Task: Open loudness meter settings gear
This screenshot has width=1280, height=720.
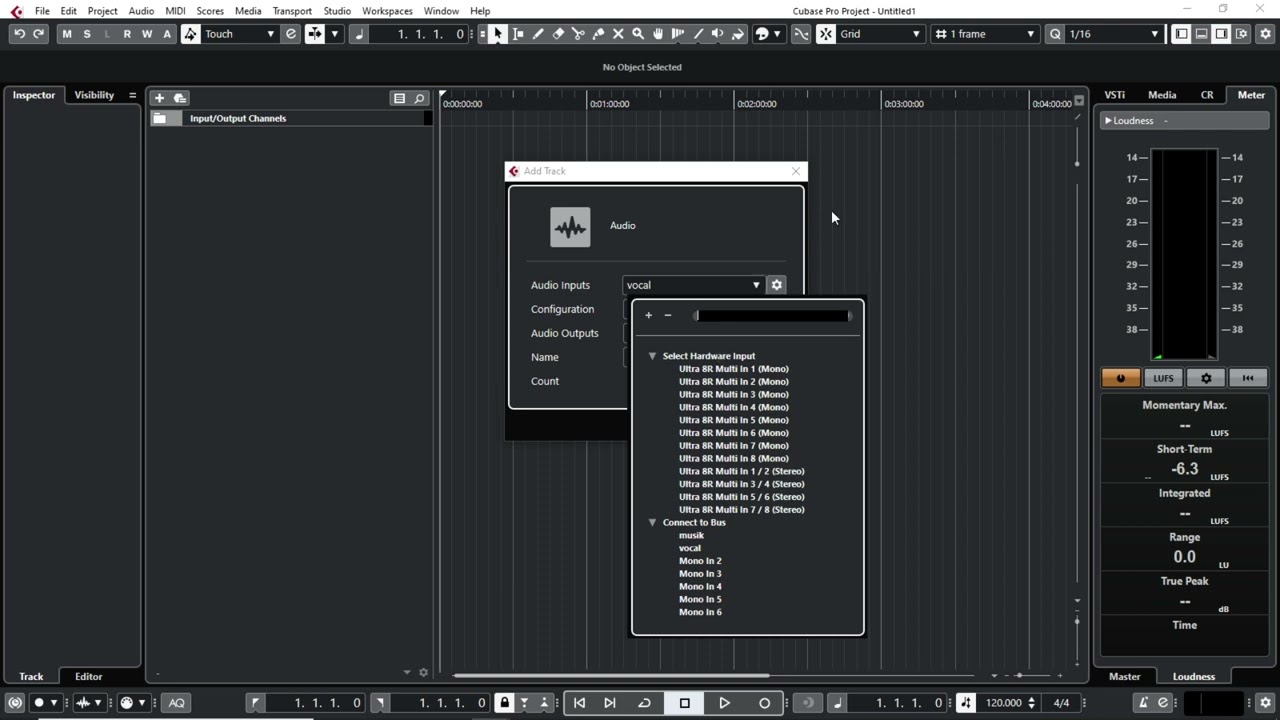Action: coord(1206,378)
